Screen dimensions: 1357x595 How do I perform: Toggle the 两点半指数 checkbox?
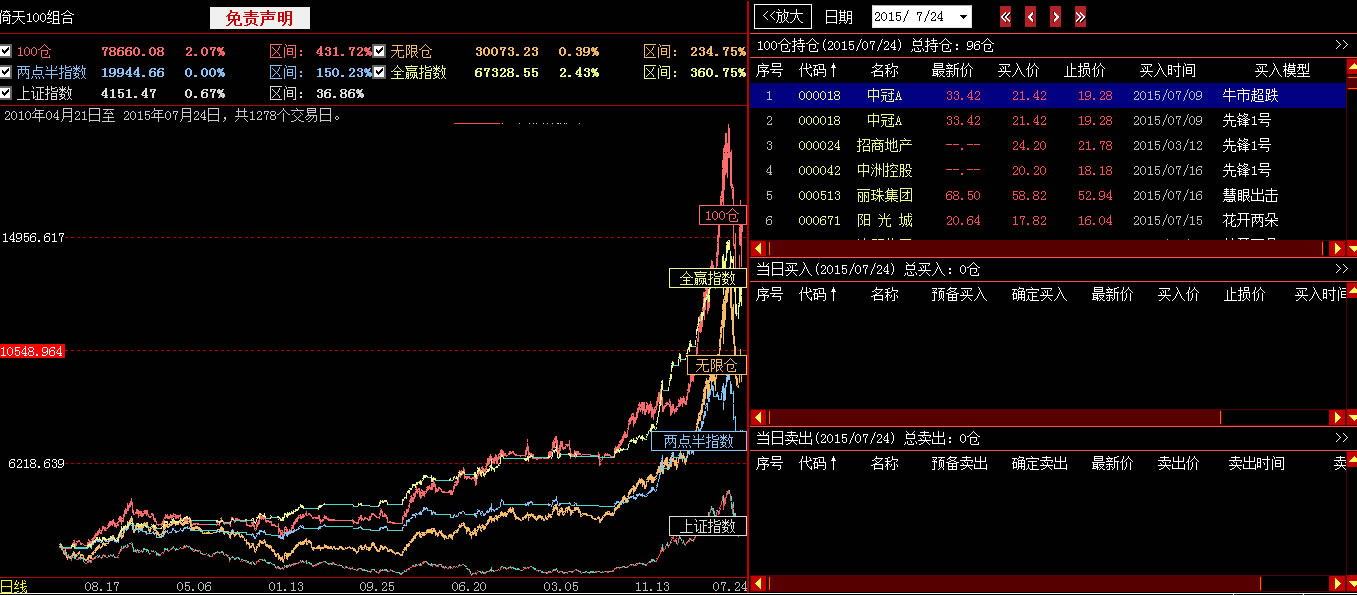(x=6, y=72)
